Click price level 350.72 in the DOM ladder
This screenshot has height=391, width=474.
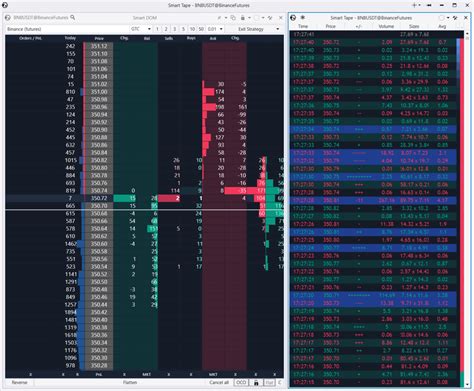tap(99, 198)
